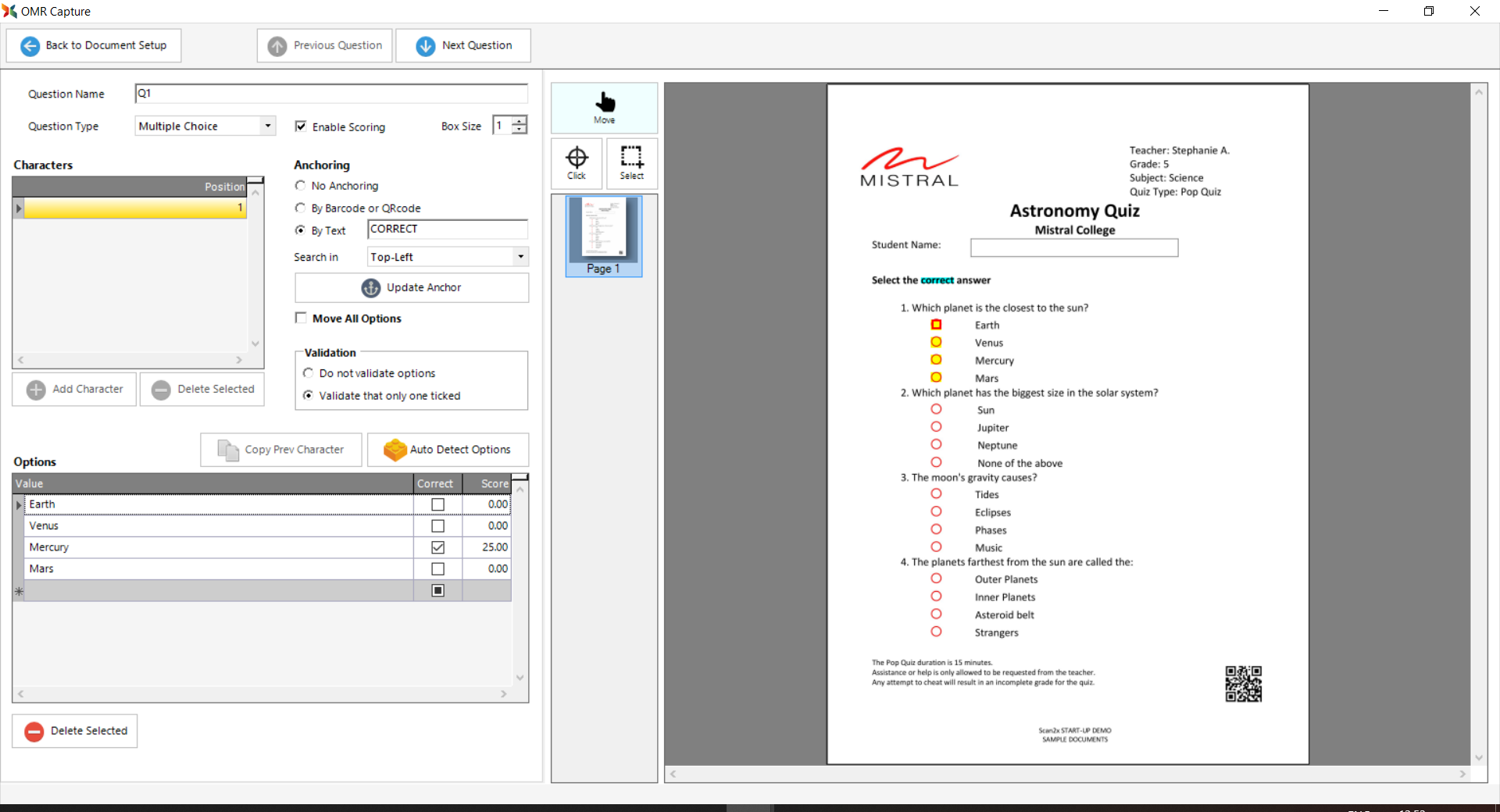Viewport: 1500px width, 812px height.
Task: Open the Question Type dropdown
Action: (x=268, y=126)
